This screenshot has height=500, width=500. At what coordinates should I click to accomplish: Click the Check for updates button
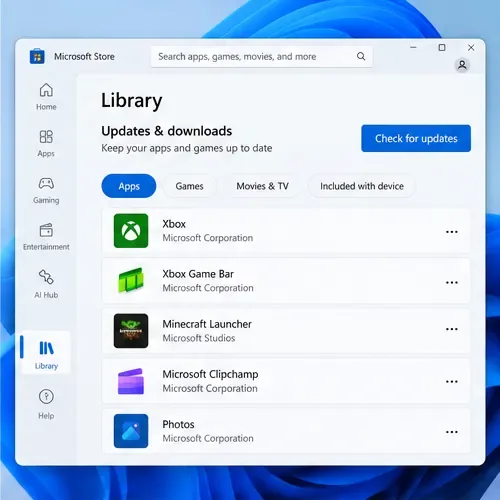click(416, 138)
